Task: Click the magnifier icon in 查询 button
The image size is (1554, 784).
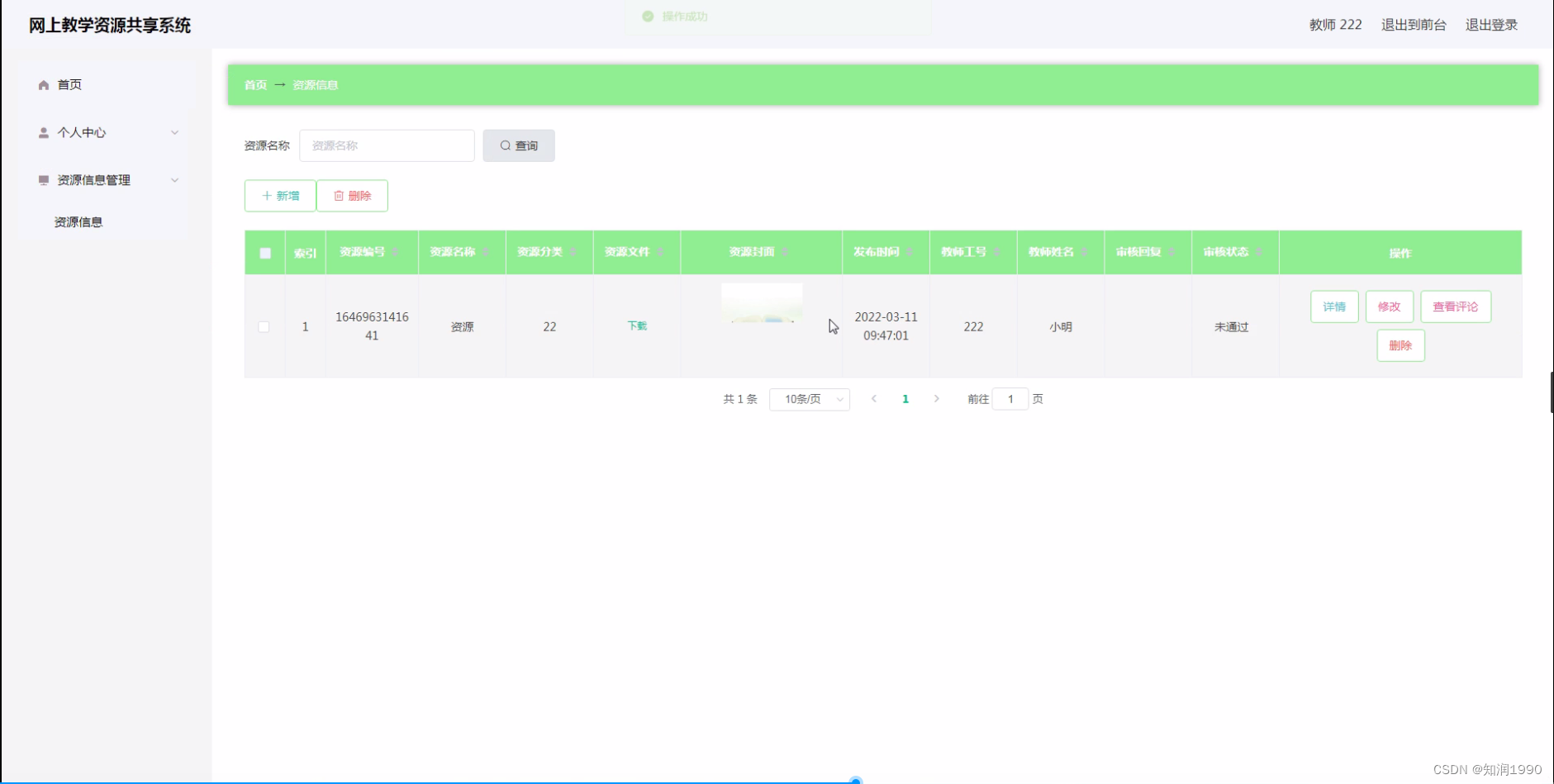Action: click(504, 145)
